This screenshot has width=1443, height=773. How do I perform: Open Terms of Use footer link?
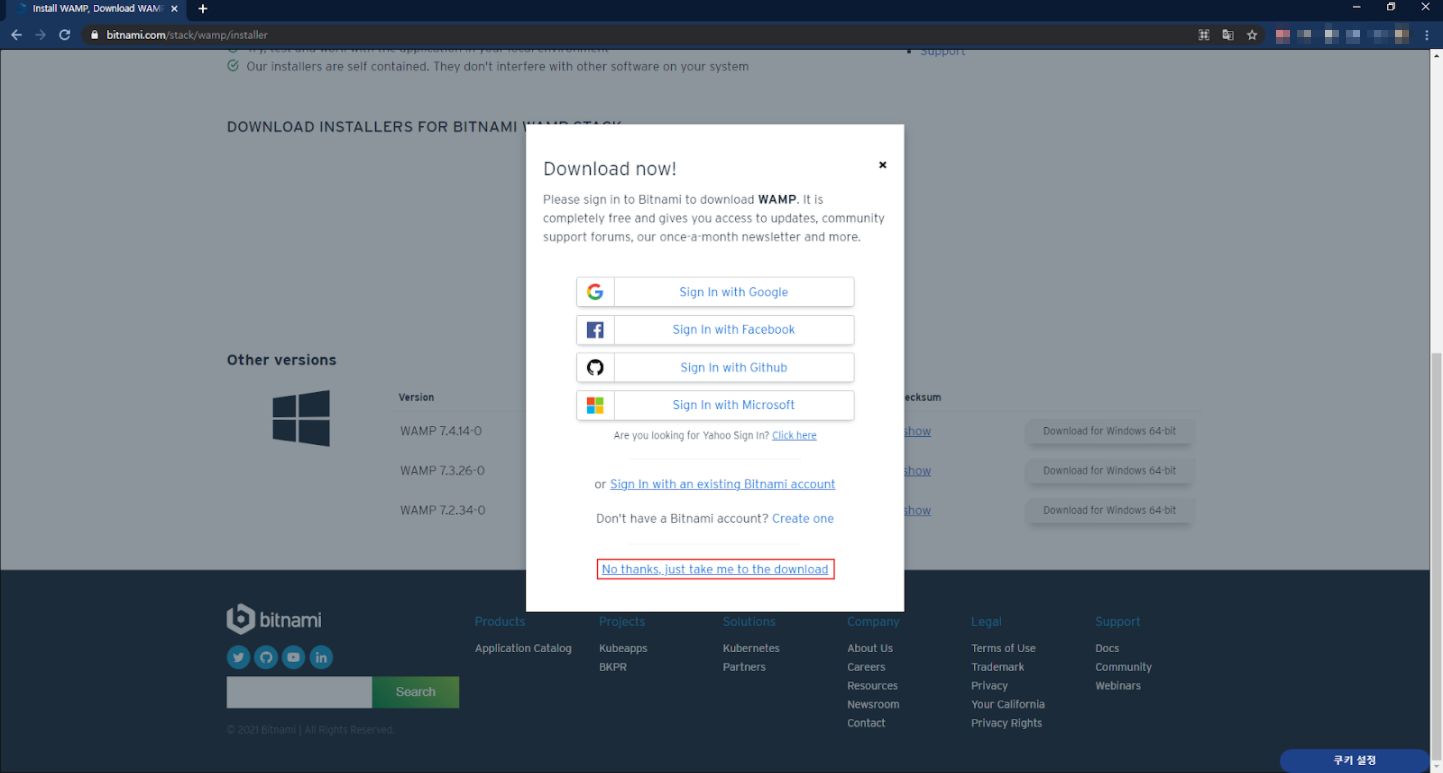[x=1003, y=649]
